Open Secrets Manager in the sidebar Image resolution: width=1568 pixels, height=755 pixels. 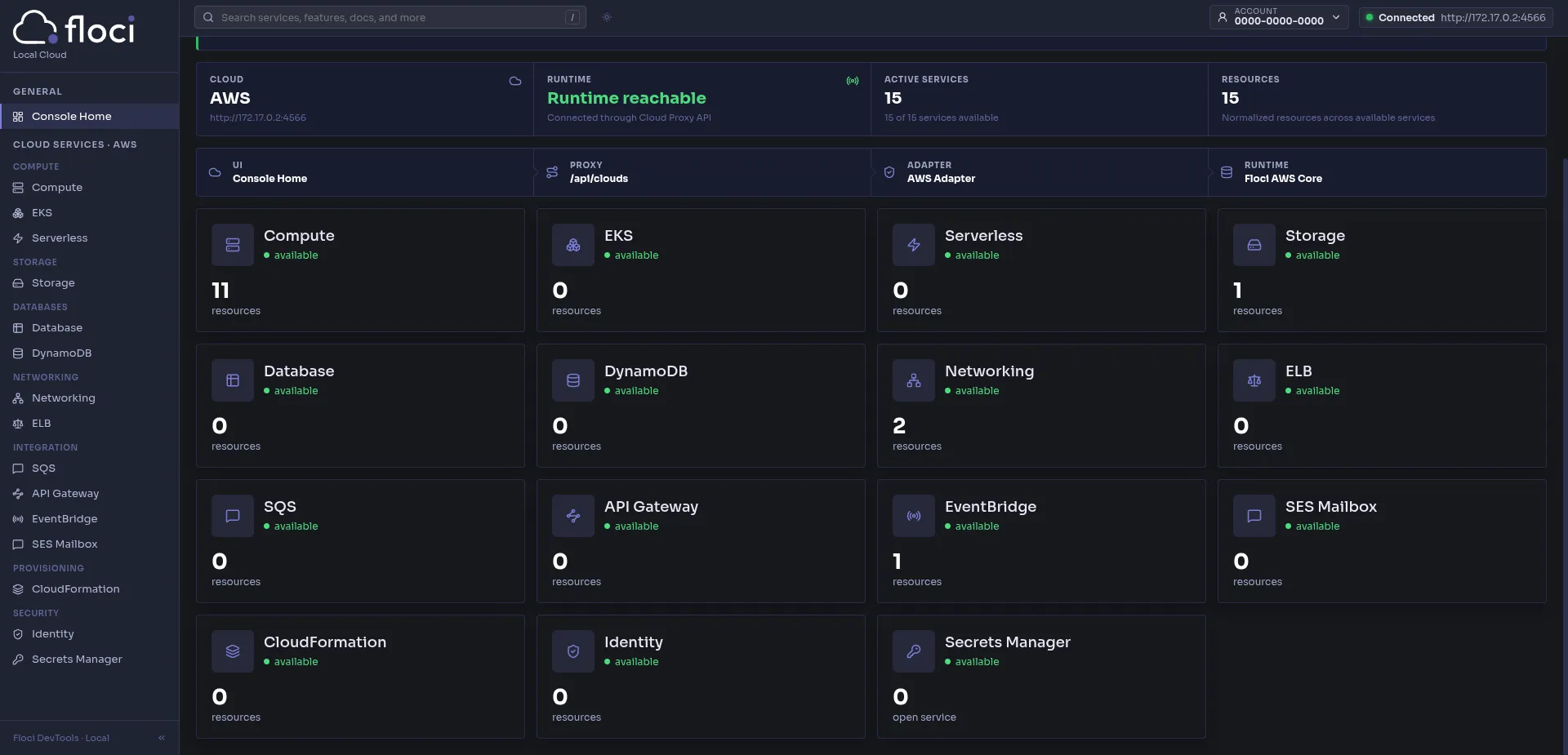(90, 660)
